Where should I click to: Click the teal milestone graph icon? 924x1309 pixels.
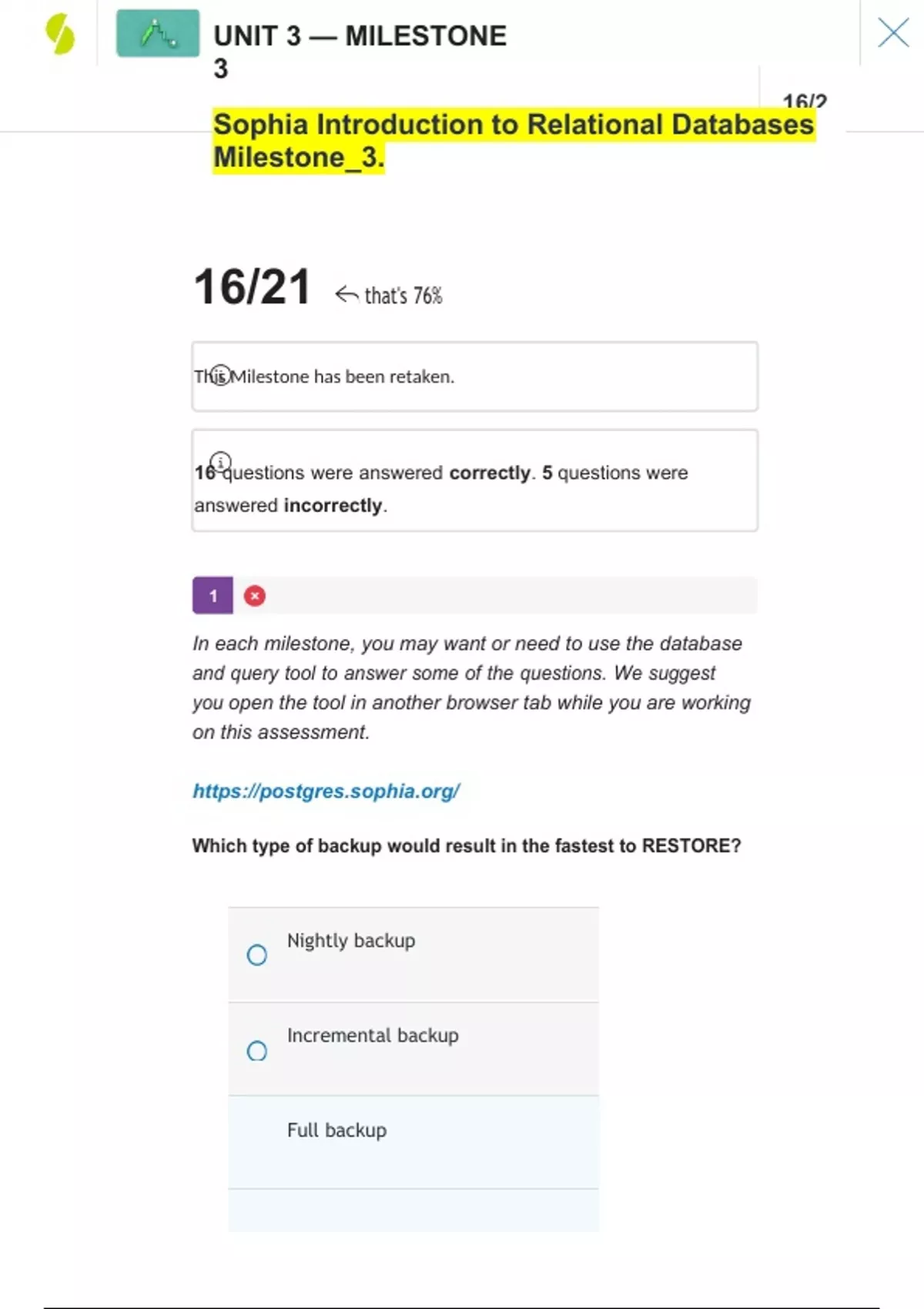click(158, 33)
